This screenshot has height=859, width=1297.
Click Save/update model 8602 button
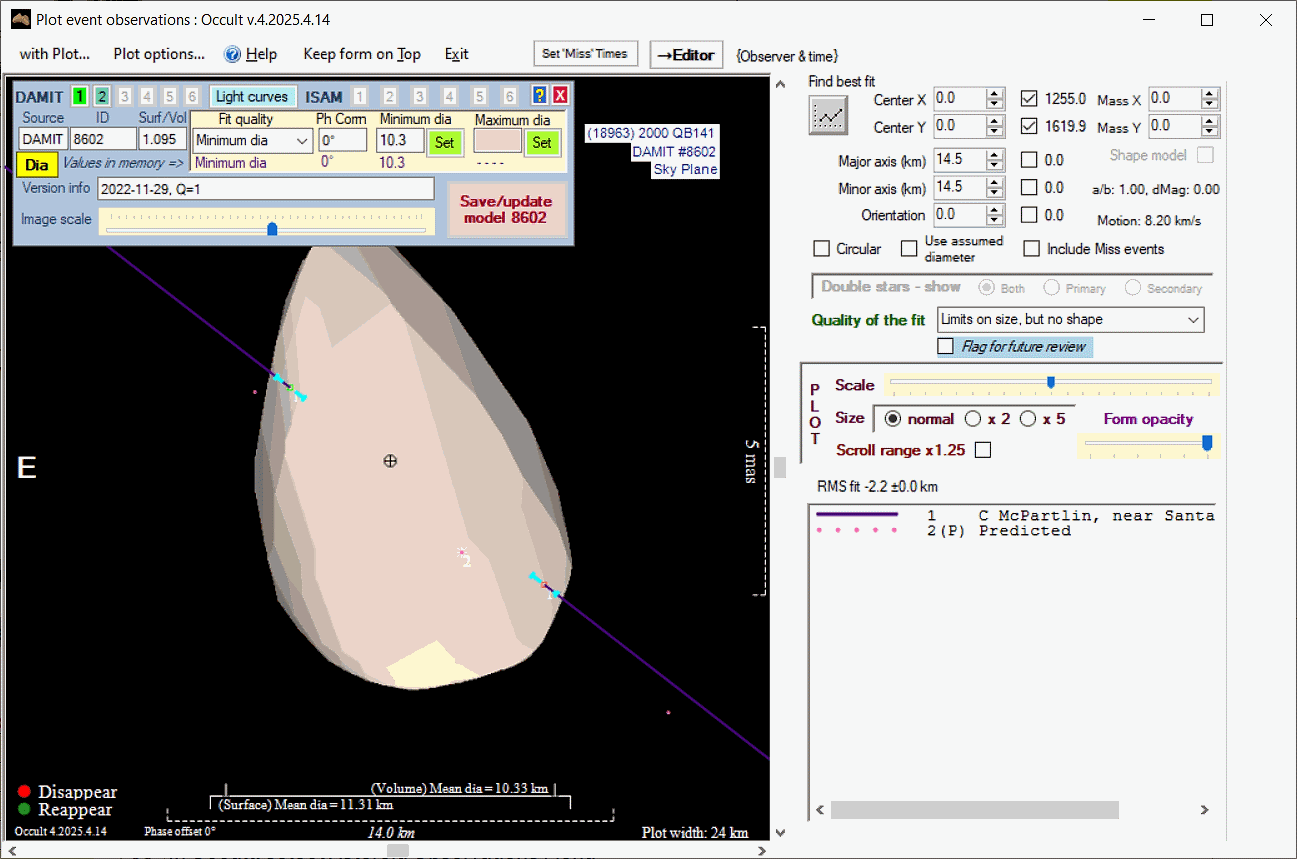(x=506, y=209)
